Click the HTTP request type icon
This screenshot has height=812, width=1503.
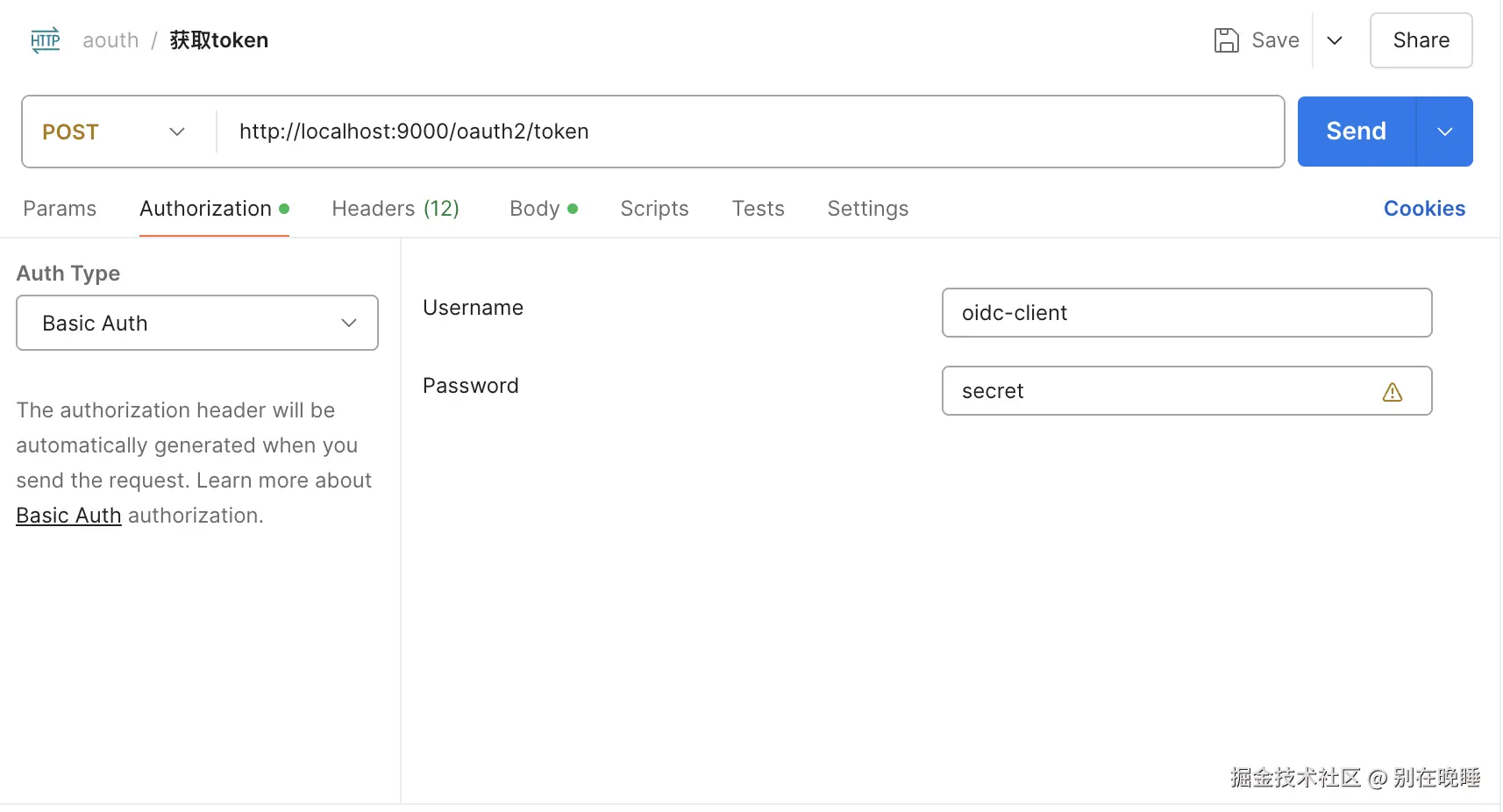click(x=46, y=40)
